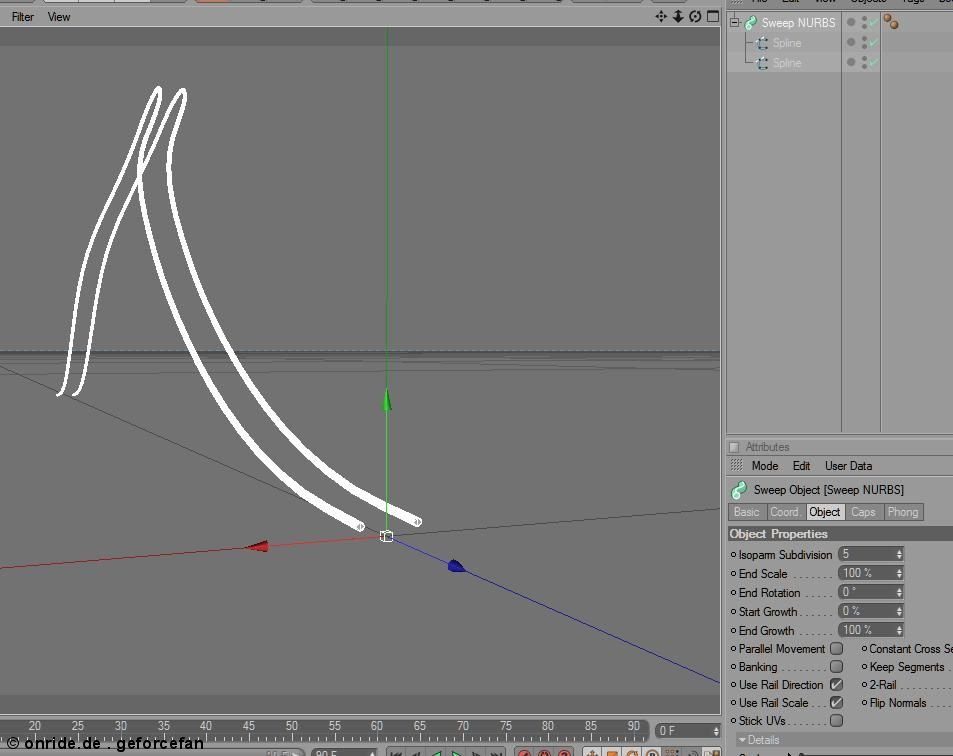953x756 pixels.
Task: Click the Object Properties section header
Action: (841, 534)
